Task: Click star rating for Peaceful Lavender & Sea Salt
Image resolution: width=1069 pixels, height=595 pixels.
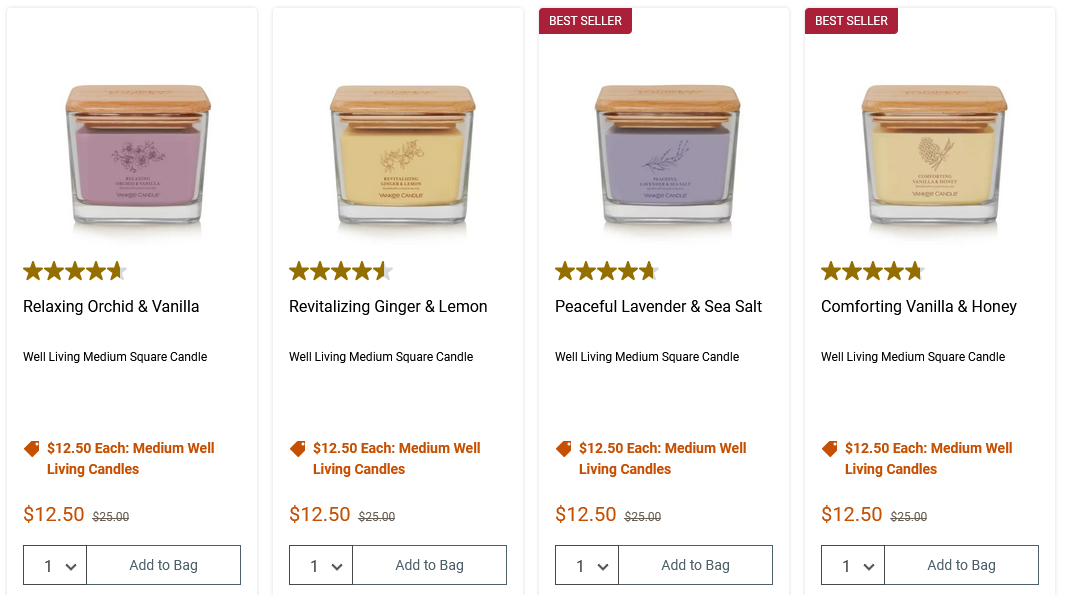Action: (x=607, y=271)
